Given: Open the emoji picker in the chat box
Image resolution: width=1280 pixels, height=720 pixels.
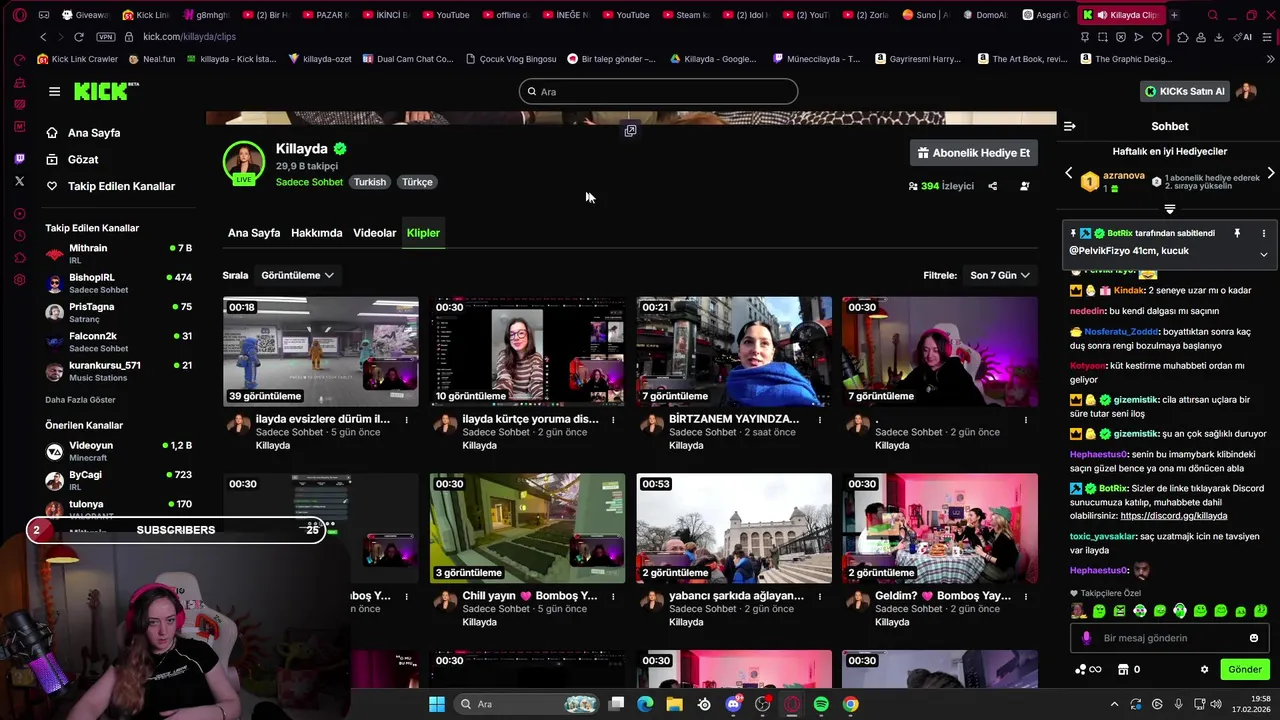Looking at the screenshot, I should click(1254, 638).
